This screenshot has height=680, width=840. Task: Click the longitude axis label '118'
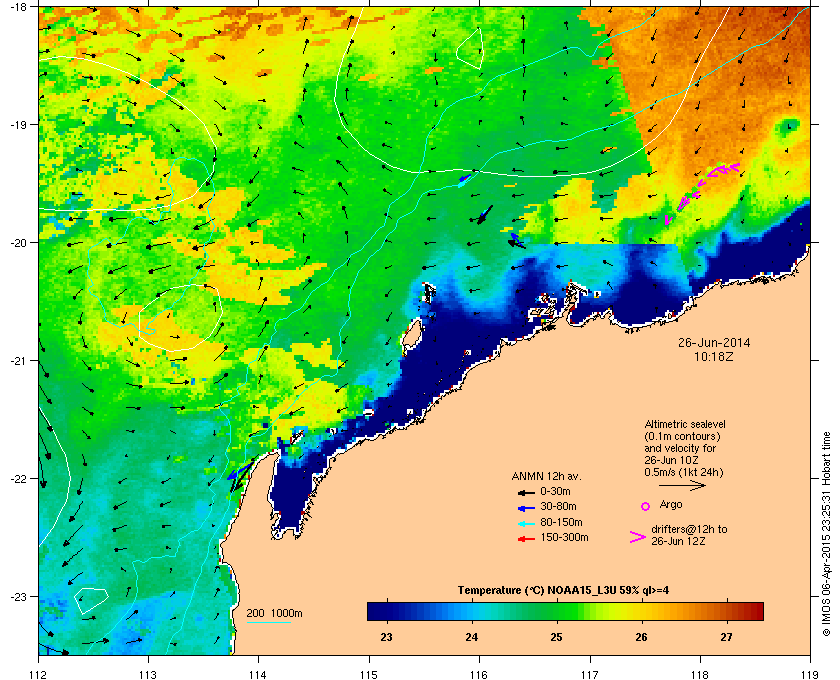coord(700,674)
